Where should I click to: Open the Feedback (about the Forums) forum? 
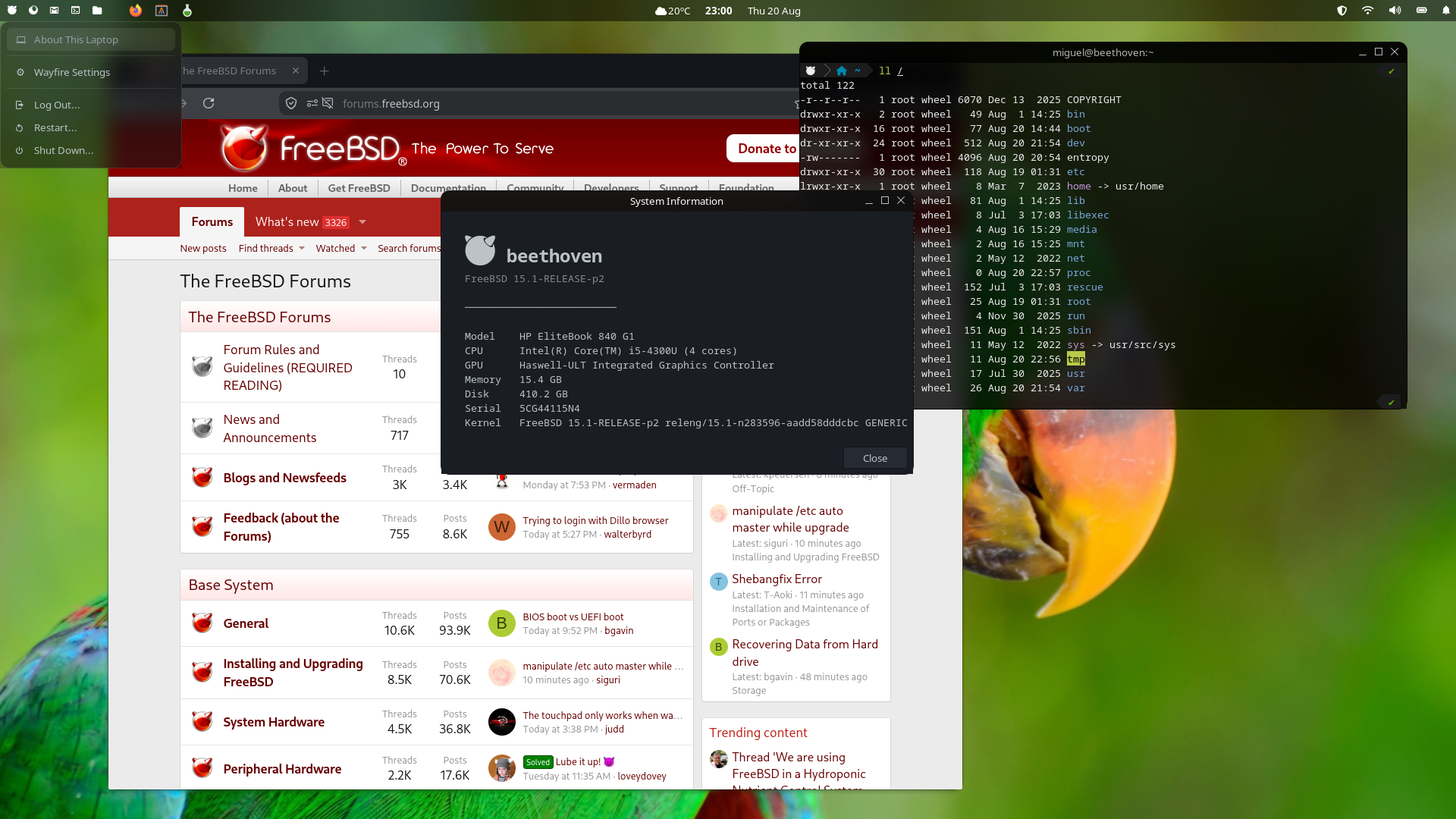click(x=281, y=527)
